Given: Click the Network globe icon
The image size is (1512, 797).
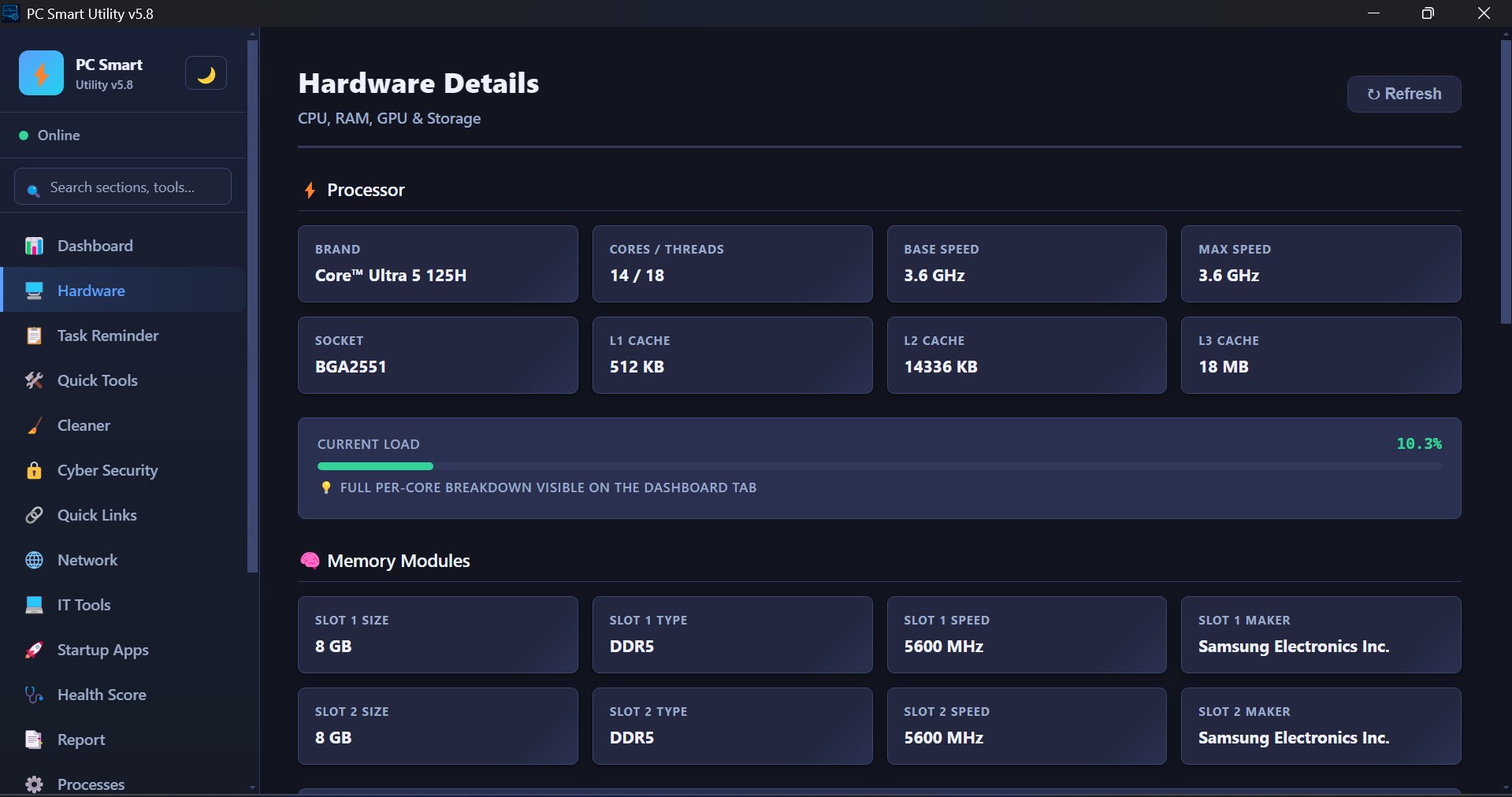Looking at the screenshot, I should pyautogui.click(x=34, y=561).
